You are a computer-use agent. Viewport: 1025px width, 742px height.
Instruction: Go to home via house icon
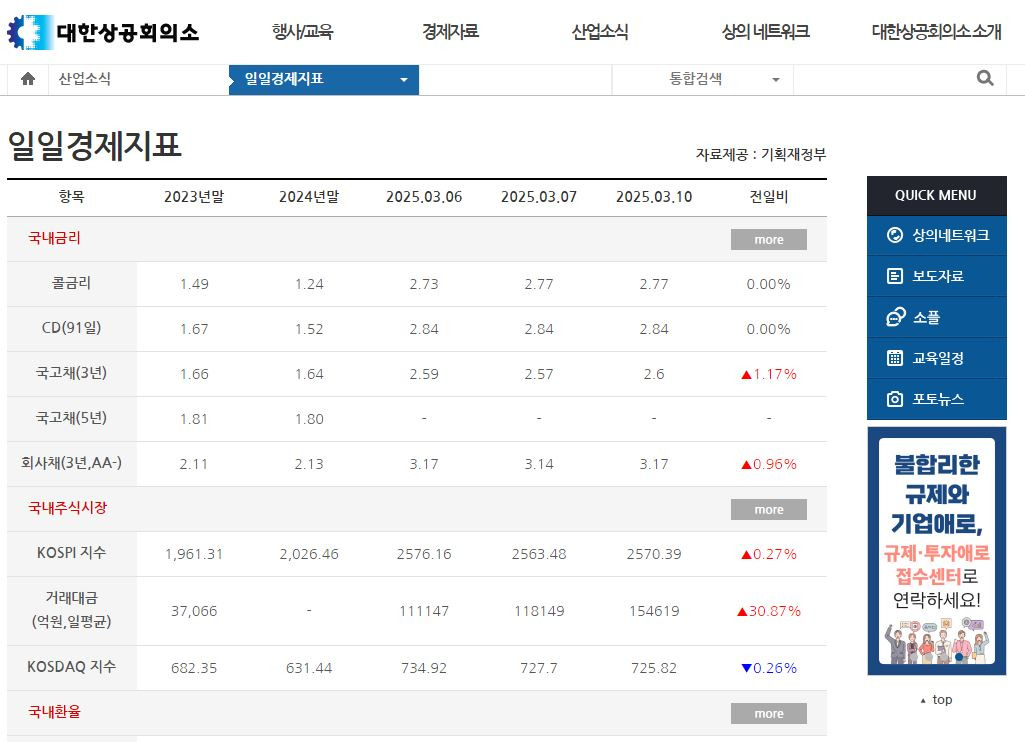[x=27, y=80]
